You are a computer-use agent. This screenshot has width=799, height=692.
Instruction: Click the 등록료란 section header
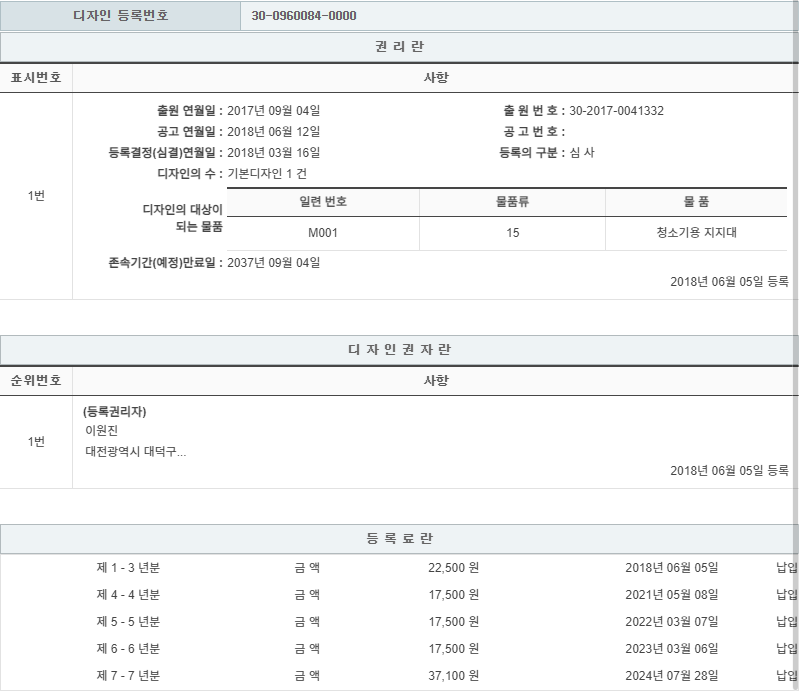(x=399, y=539)
